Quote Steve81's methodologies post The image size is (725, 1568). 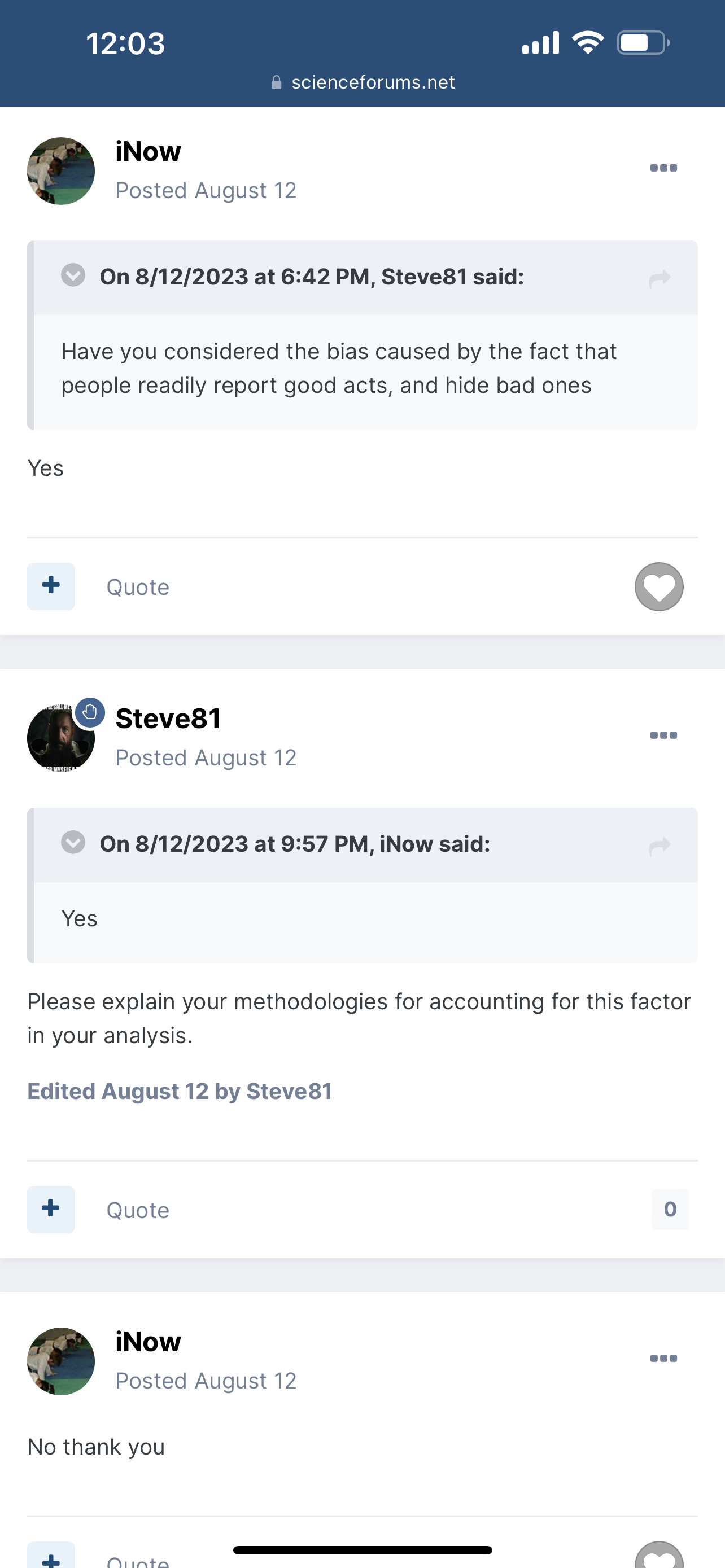[x=138, y=1210]
